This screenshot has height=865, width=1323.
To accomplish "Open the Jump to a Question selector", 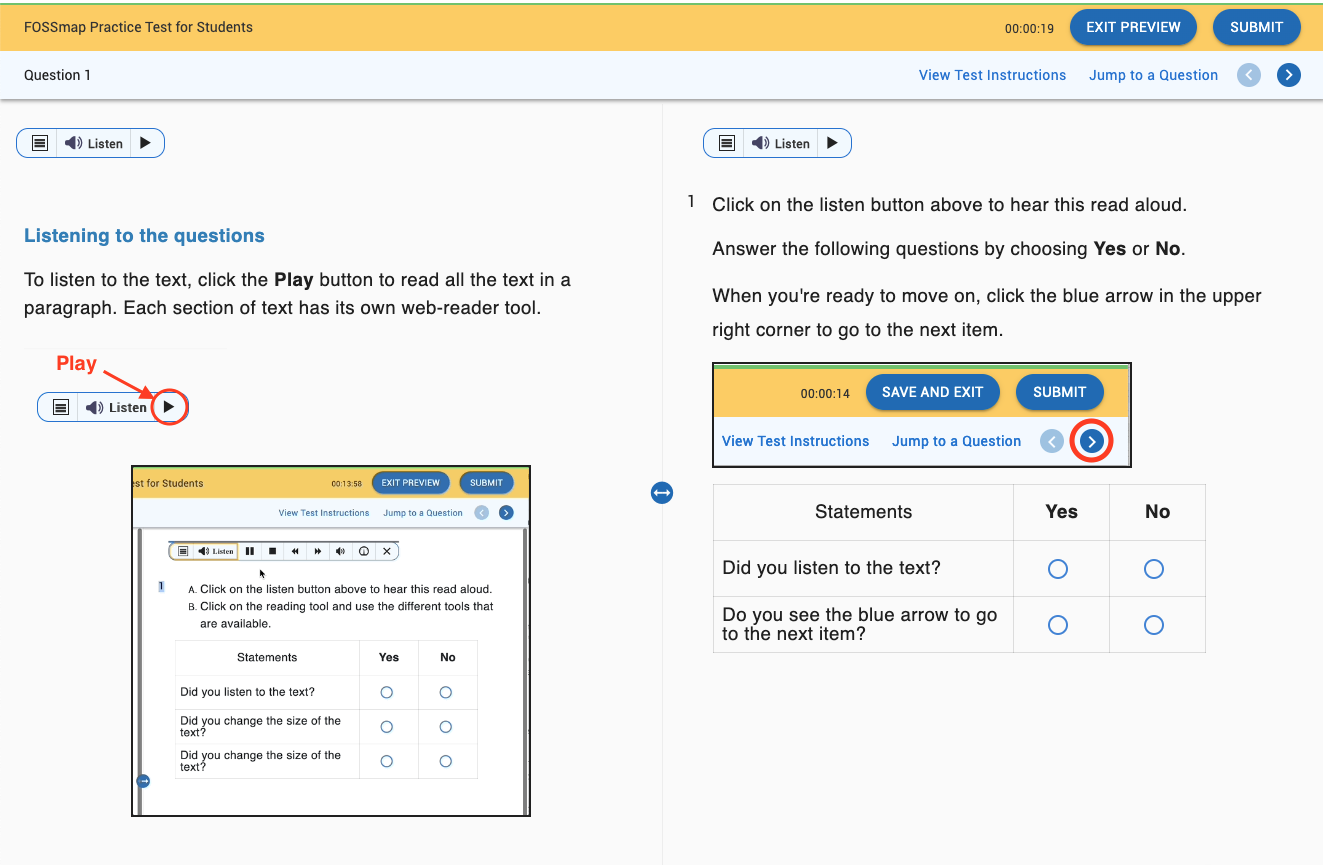I will [x=1152, y=74].
